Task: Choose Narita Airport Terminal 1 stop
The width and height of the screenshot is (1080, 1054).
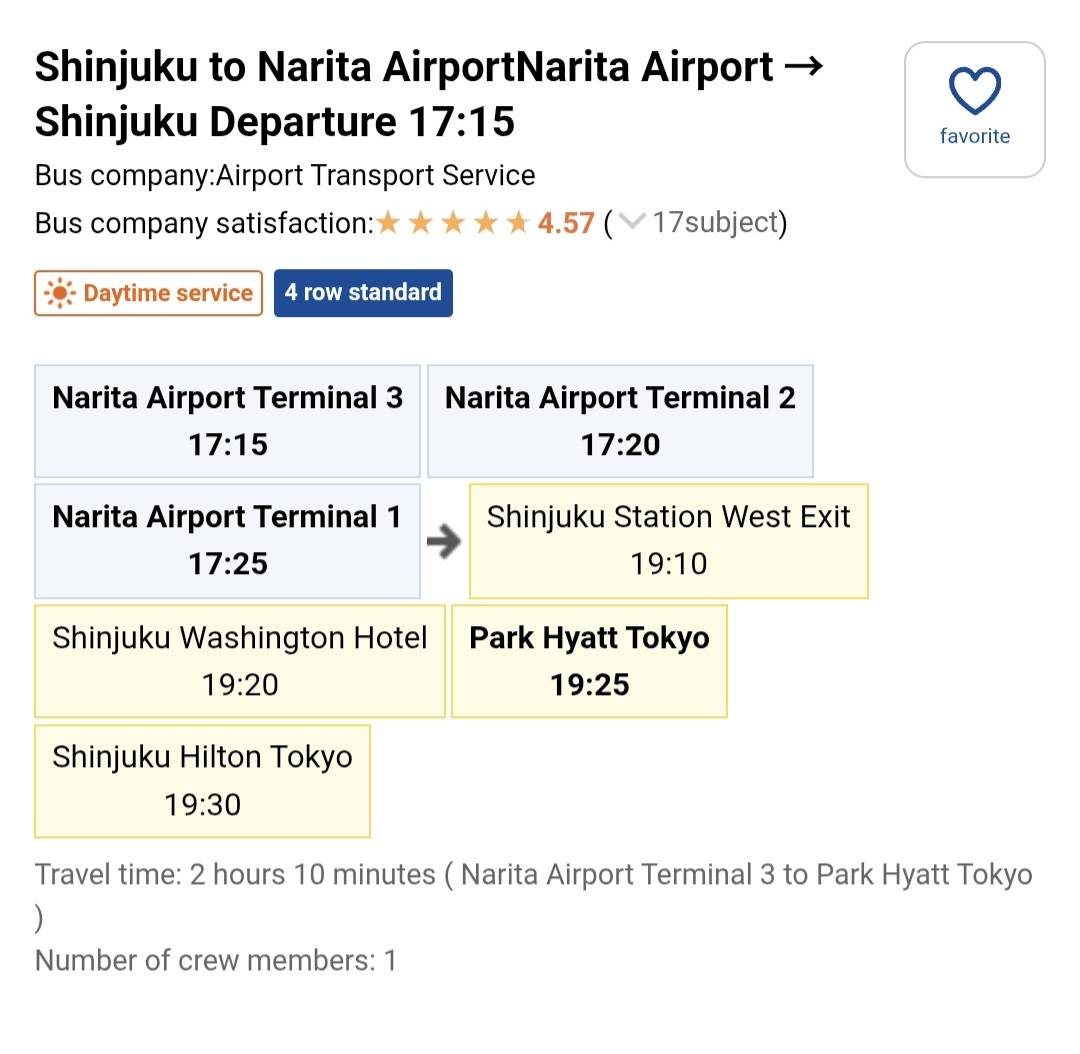Action: click(227, 541)
